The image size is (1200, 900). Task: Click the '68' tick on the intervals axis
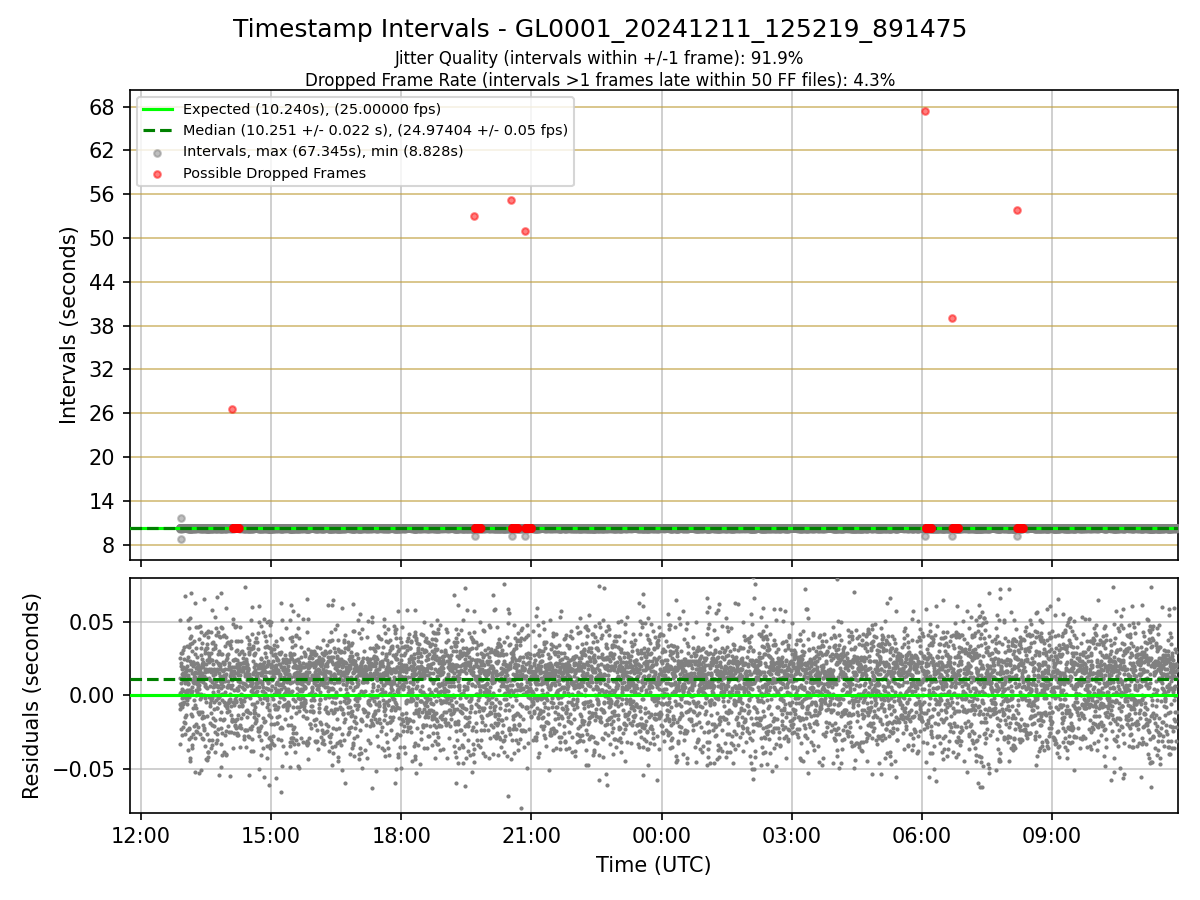(103, 107)
